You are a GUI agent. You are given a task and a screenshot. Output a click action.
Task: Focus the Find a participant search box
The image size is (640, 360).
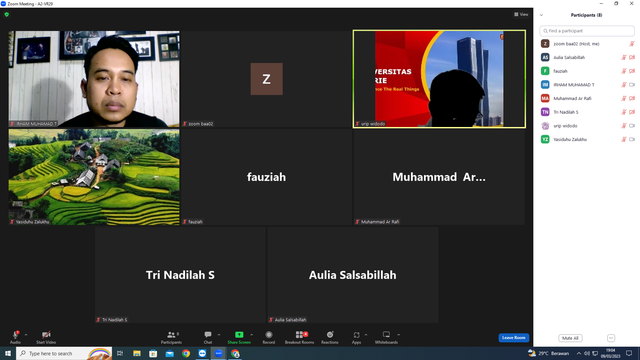[x=587, y=31]
